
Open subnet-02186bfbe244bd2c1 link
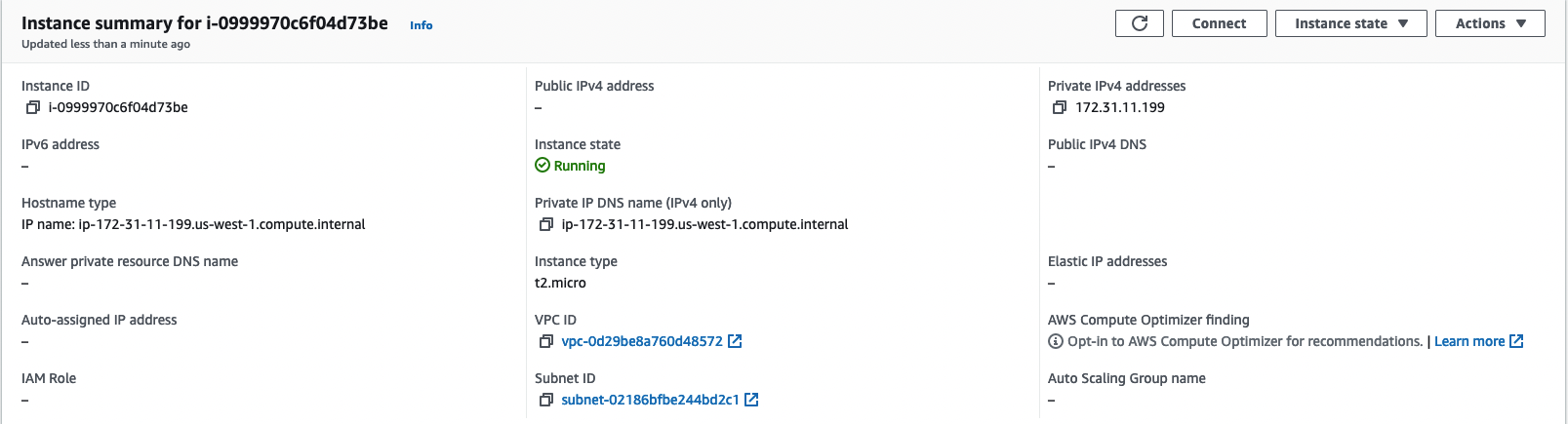coord(650,400)
